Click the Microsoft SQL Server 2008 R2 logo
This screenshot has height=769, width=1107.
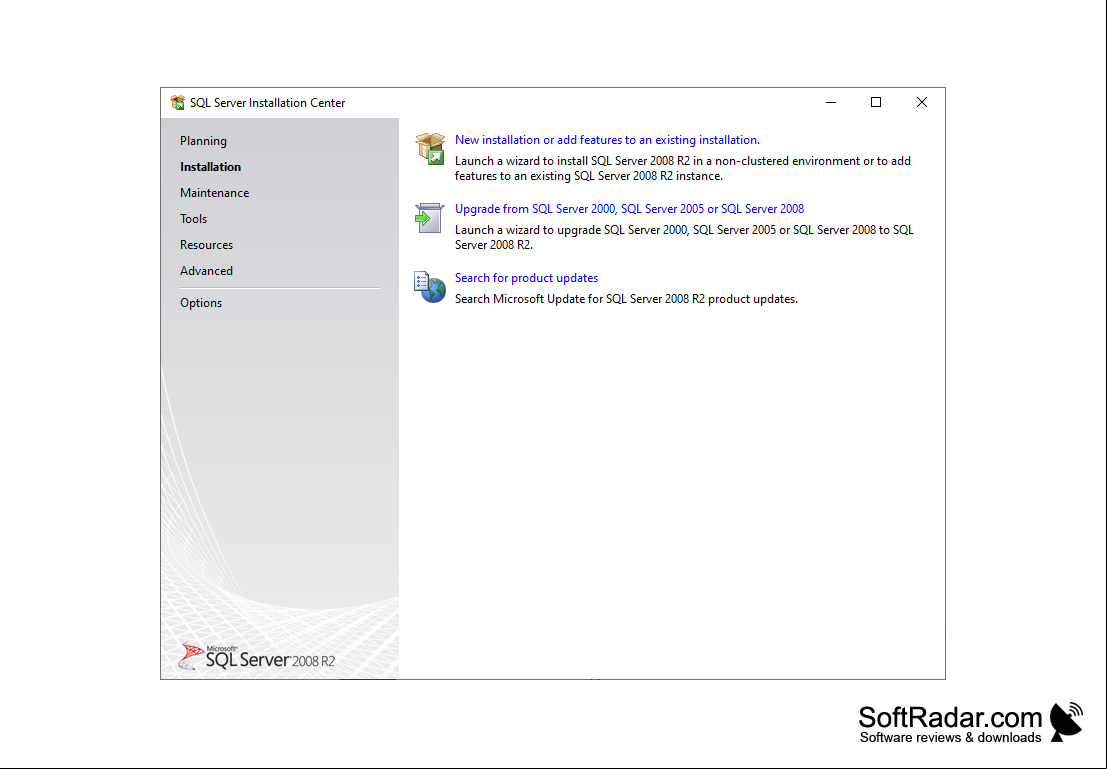[257, 657]
